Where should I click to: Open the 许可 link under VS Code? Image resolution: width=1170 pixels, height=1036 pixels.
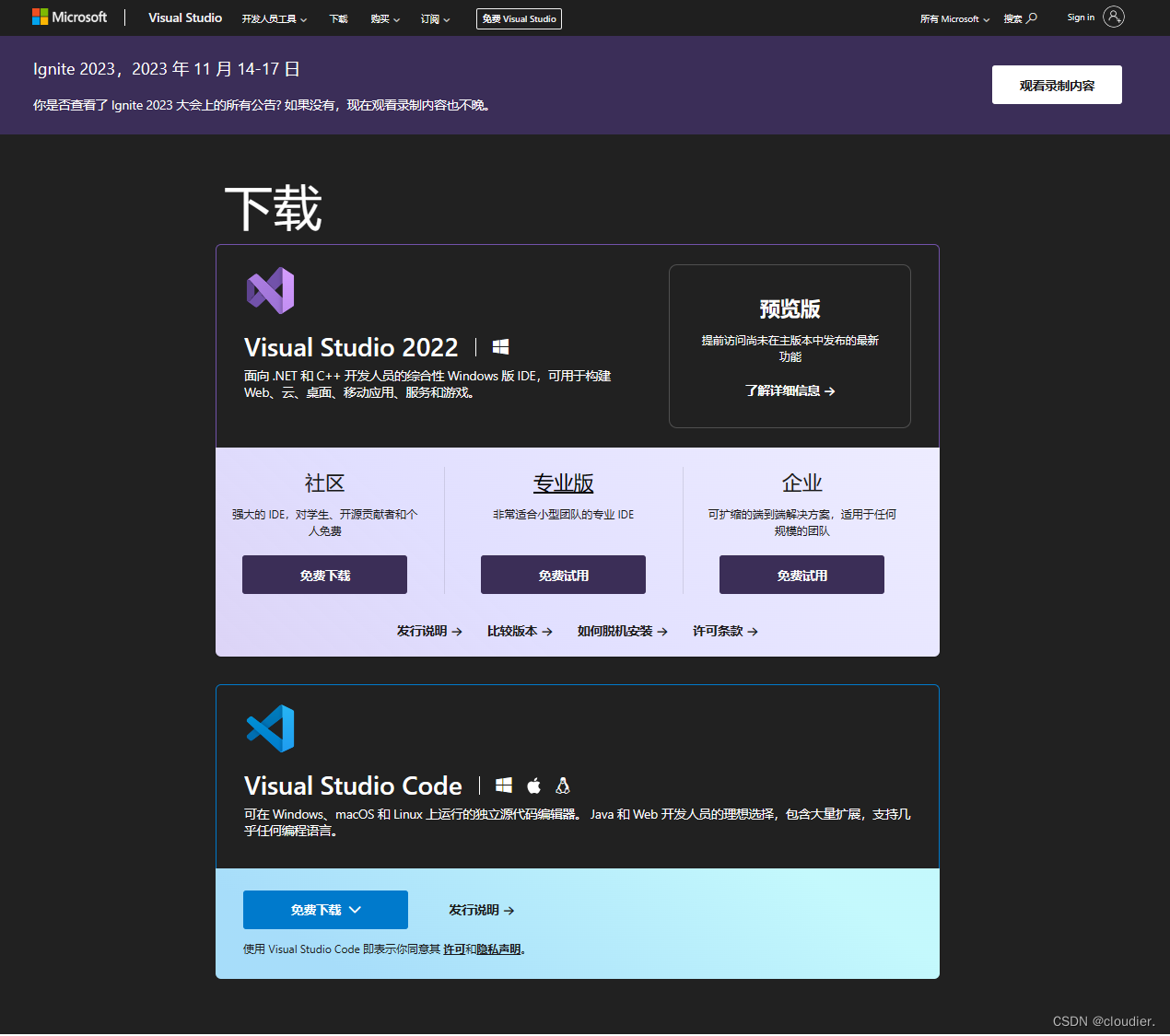(453, 949)
